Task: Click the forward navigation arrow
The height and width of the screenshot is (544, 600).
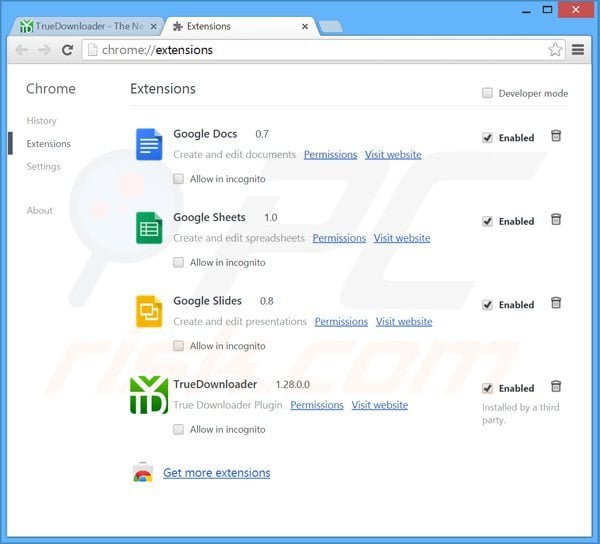Action: (x=45, y=50)
